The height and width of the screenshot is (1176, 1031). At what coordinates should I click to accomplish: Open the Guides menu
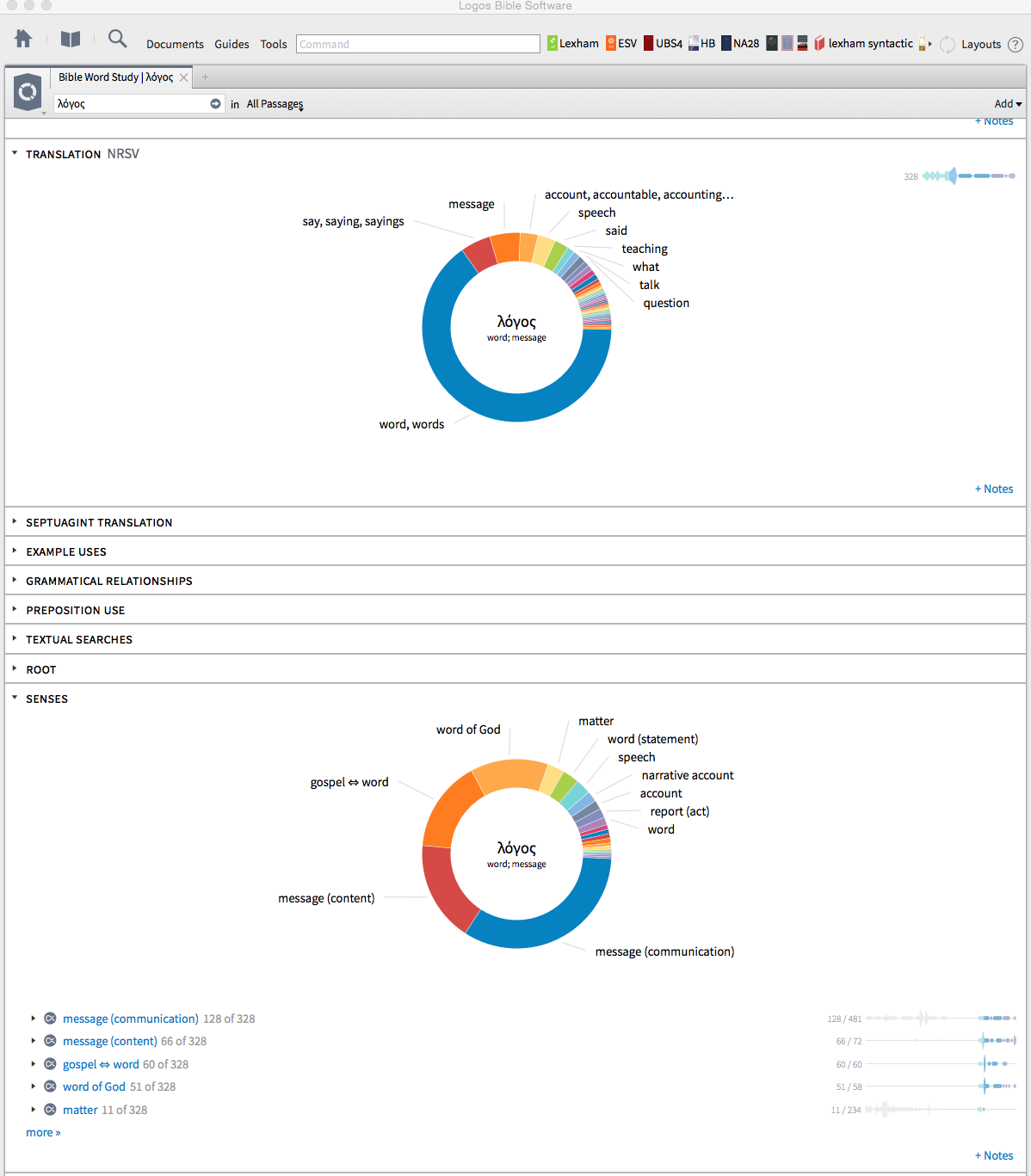point(232,44)
